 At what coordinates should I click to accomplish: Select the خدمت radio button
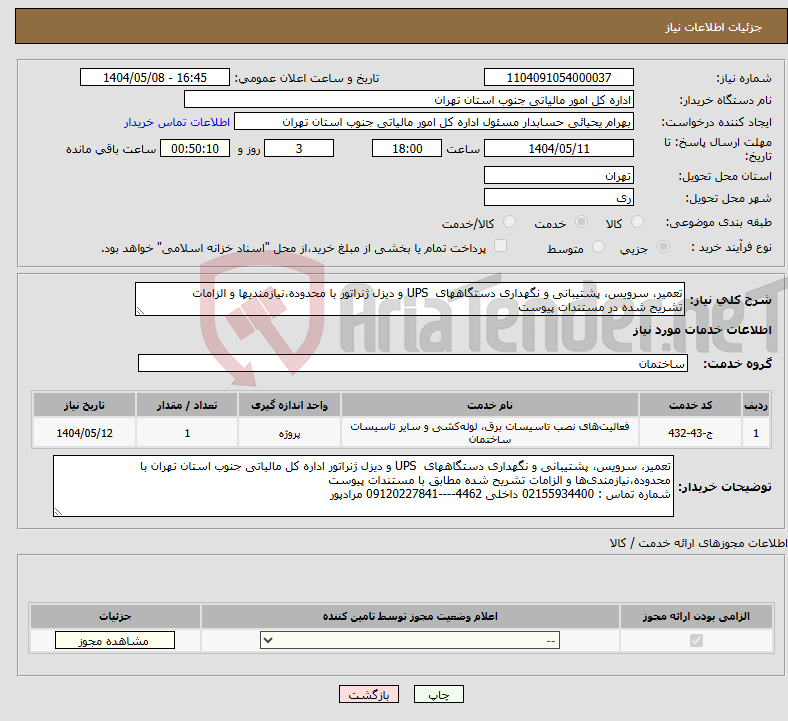pyautogui.click(x=581, y=222)
